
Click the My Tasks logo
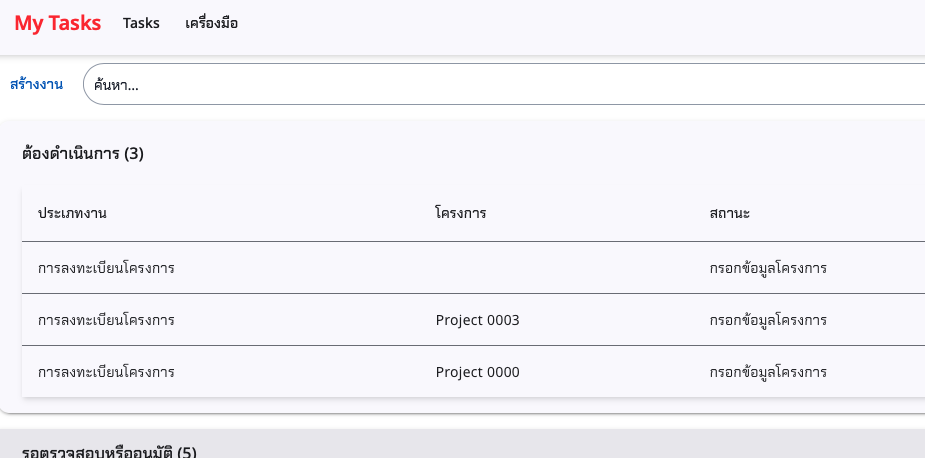click(x=58, y=23)
